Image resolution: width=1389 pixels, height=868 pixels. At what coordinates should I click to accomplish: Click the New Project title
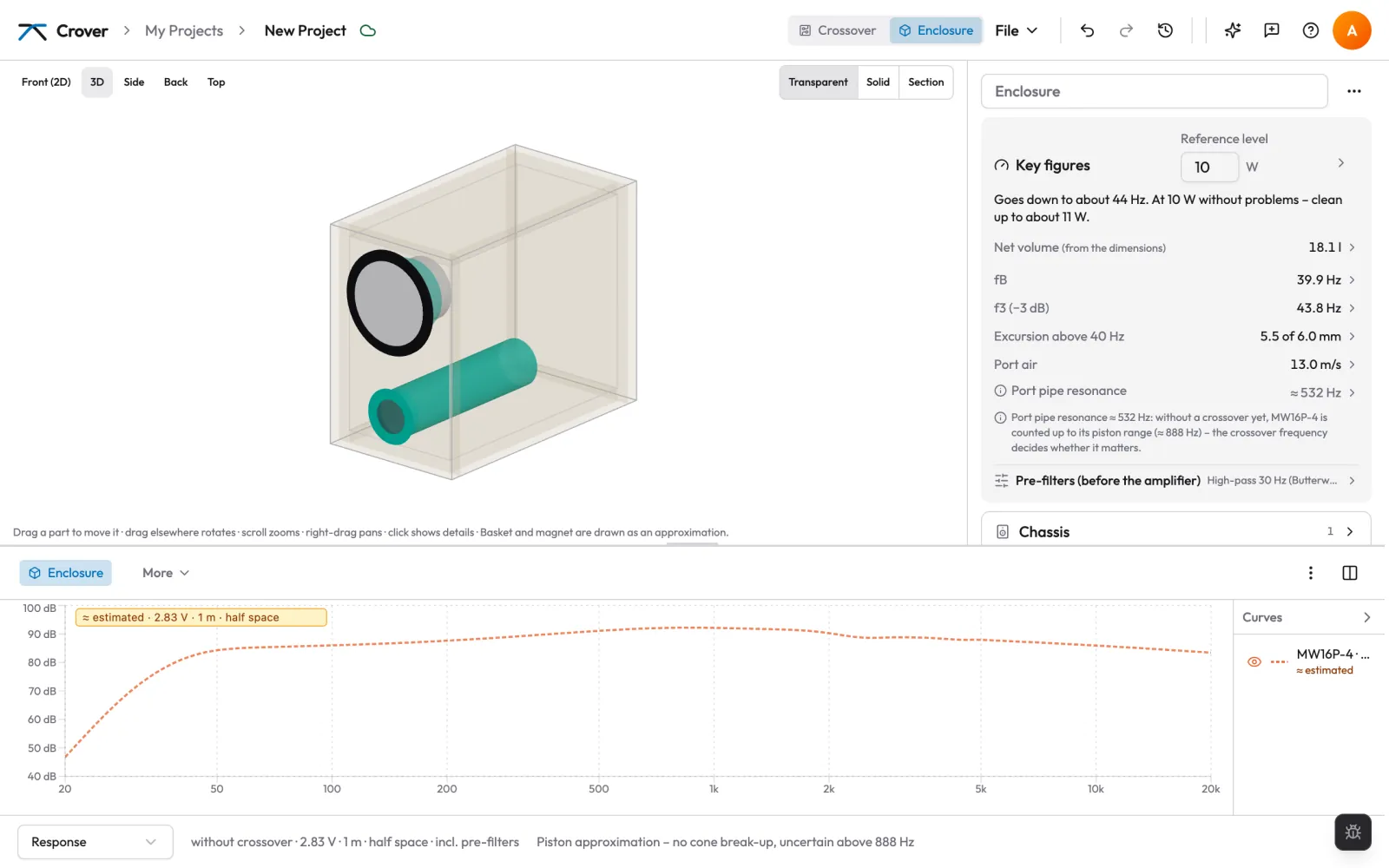[305, 30]
